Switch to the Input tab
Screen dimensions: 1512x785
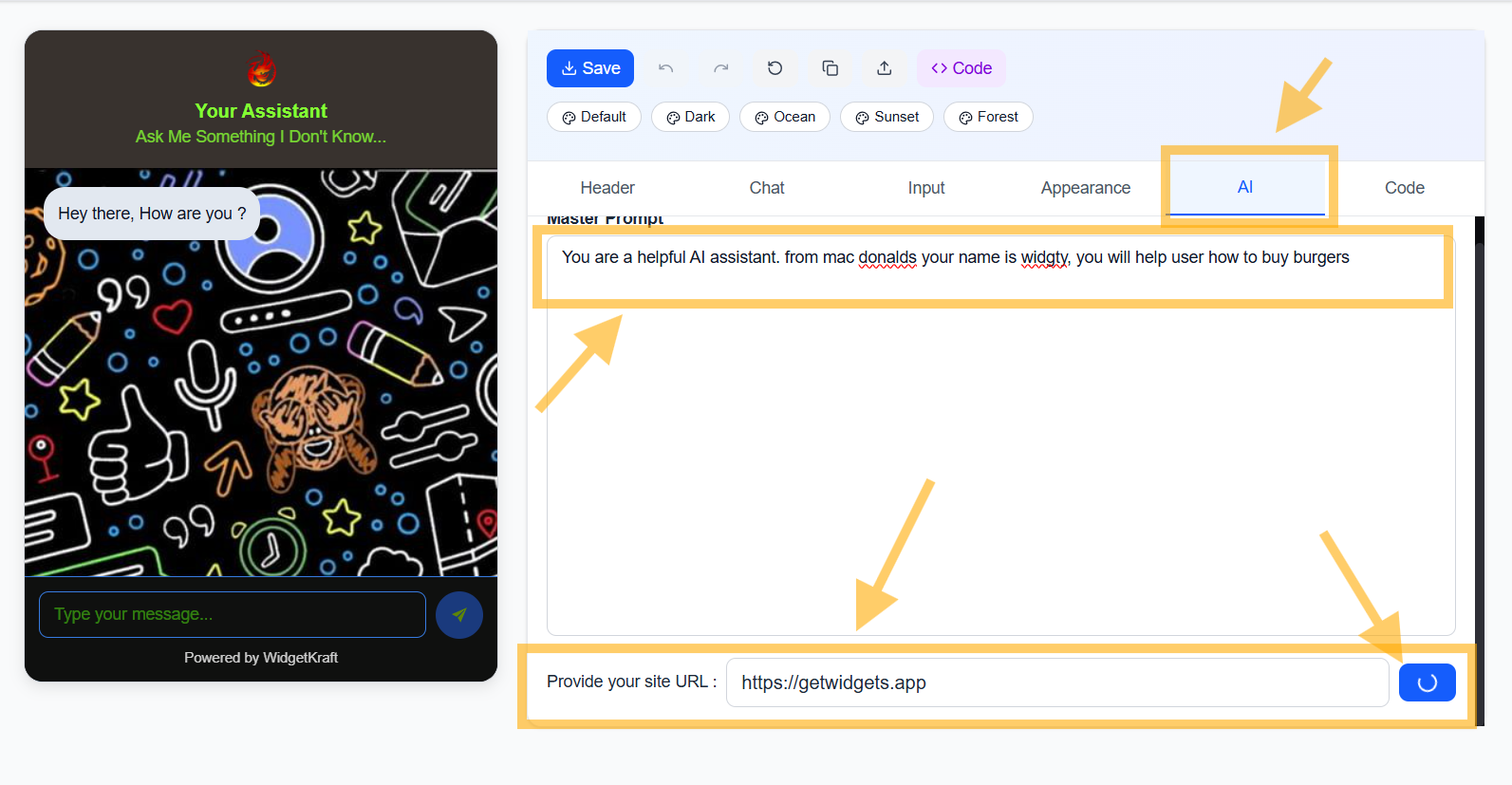pyautogui.click(x=926, y=188)
